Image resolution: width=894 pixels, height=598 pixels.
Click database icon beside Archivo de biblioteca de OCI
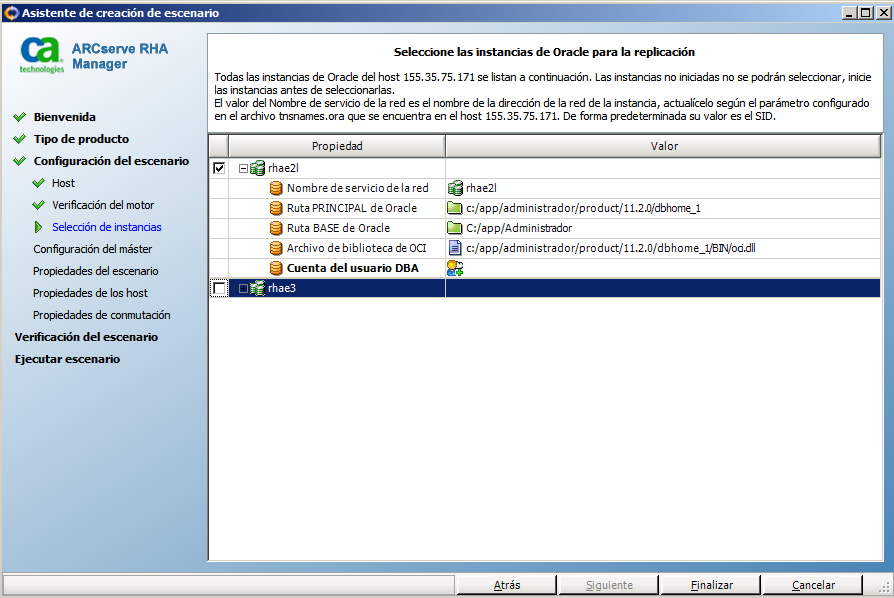tap(276, 248)
